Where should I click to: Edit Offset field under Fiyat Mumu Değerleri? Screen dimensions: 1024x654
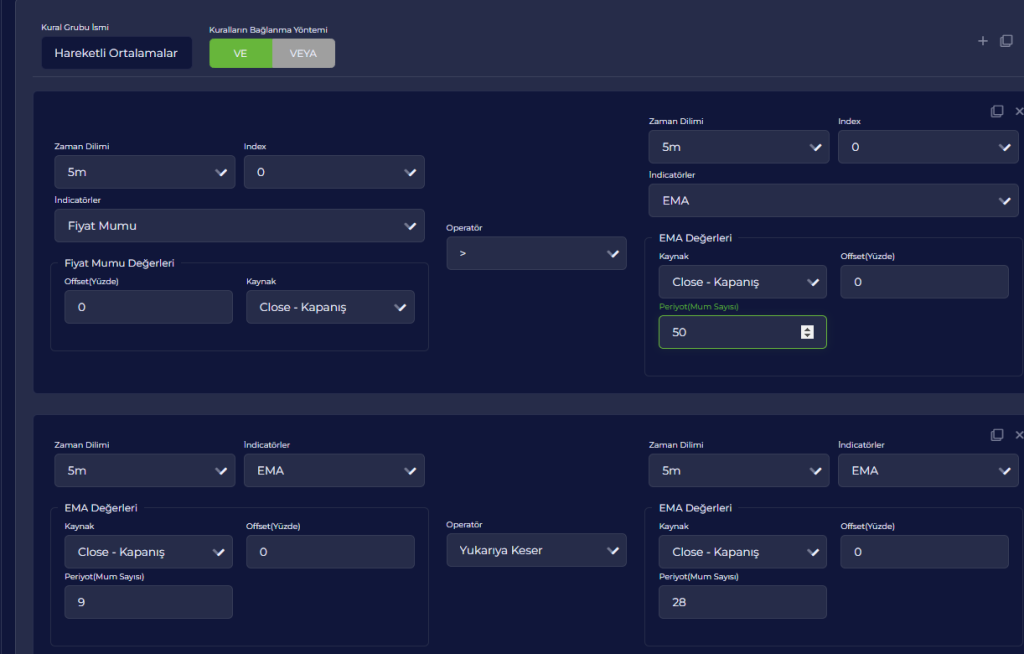[x=148, y=307]
